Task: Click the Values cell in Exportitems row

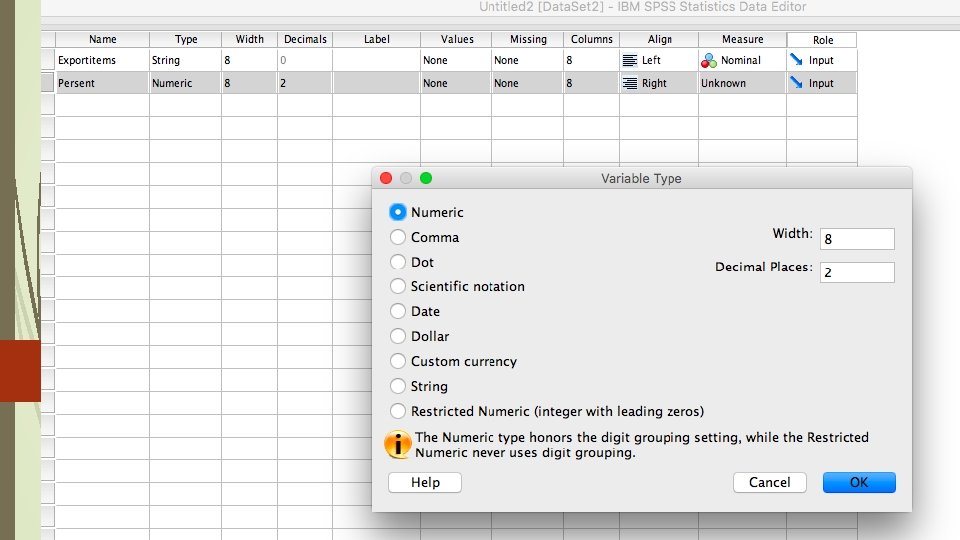Action: [456, 60]
